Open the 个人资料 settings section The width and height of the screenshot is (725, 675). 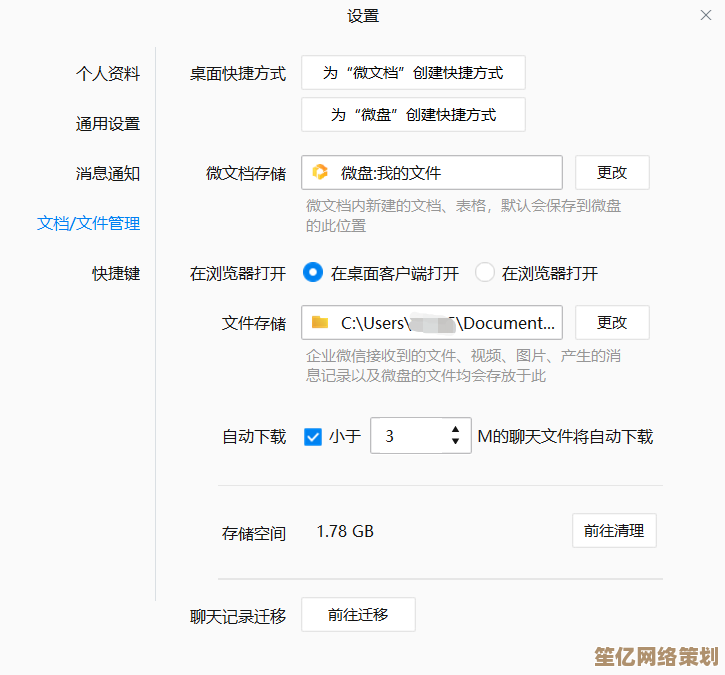tap(108, 74)
